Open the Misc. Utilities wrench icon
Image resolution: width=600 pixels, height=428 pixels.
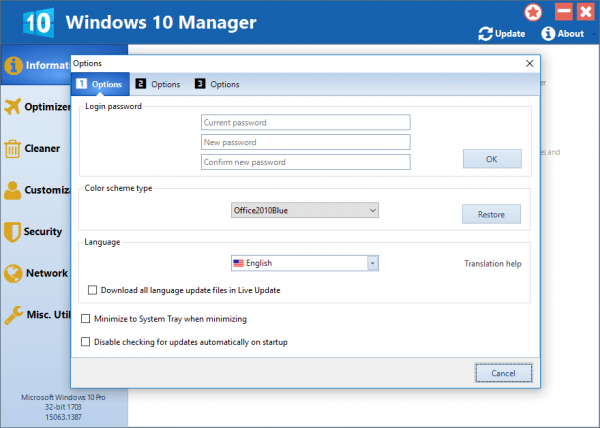point(13,315)
